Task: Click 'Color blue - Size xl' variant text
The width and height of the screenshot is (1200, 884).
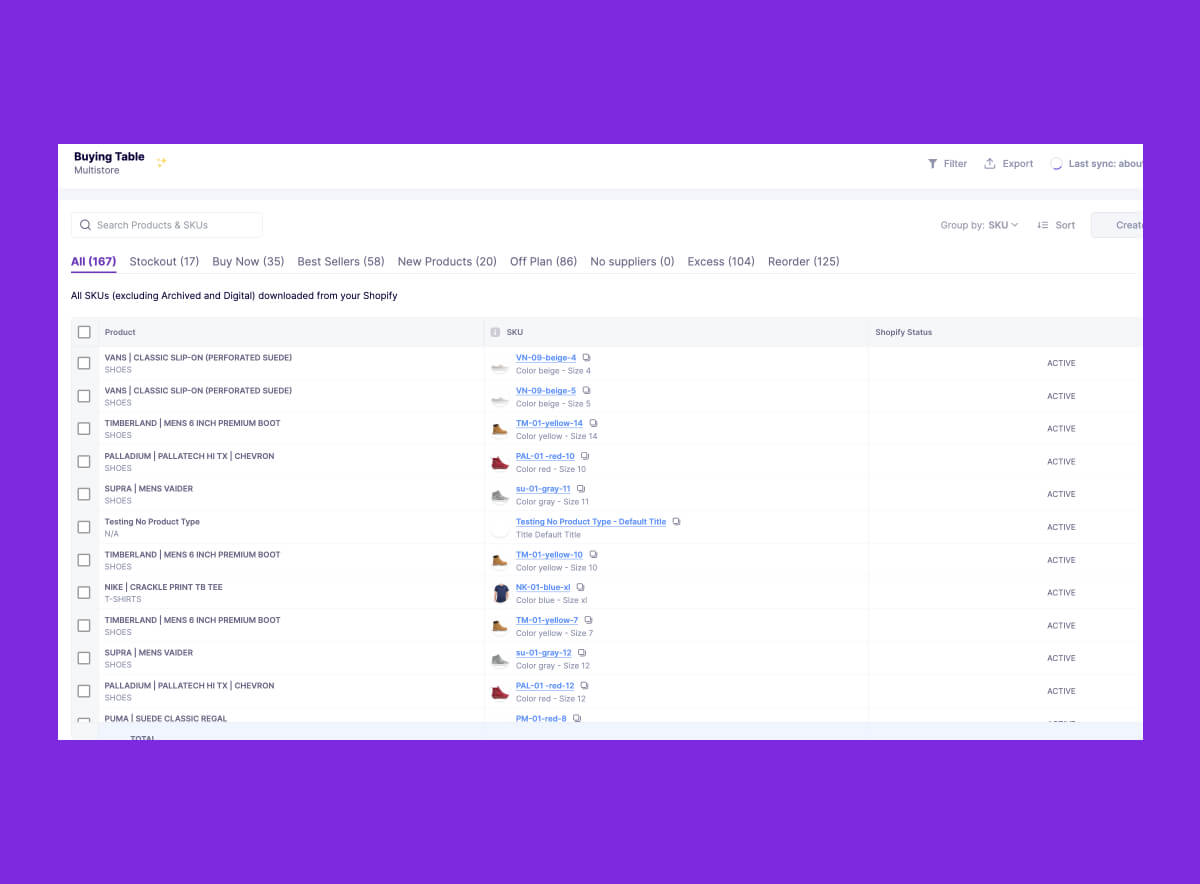Action: [x=552, y=601]
